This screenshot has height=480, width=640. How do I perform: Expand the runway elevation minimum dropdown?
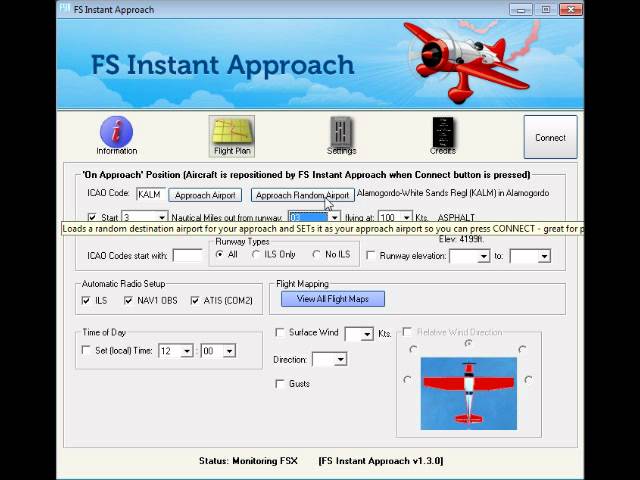(x=484, y=256)
